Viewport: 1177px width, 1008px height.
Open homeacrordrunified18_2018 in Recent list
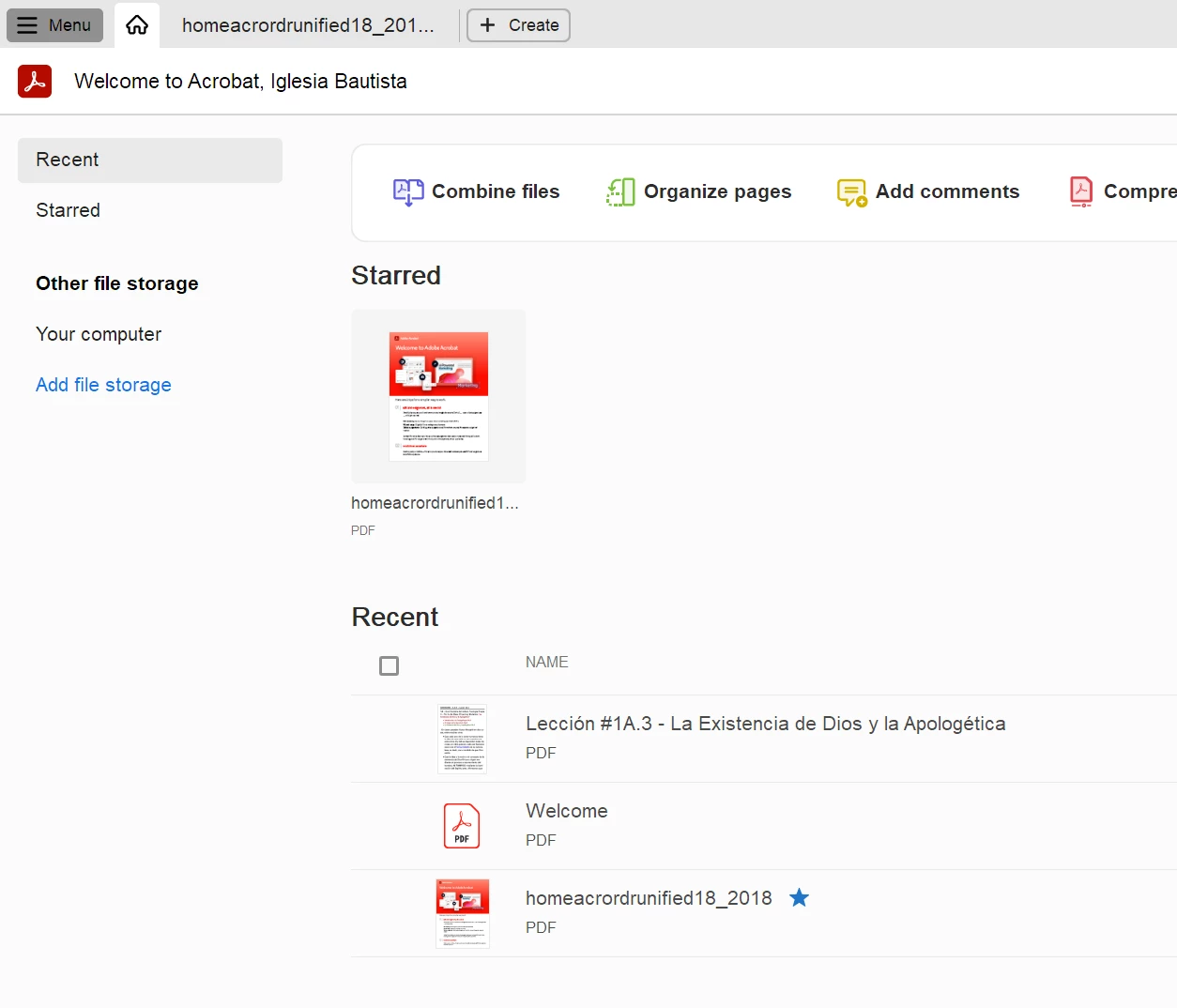649,898
